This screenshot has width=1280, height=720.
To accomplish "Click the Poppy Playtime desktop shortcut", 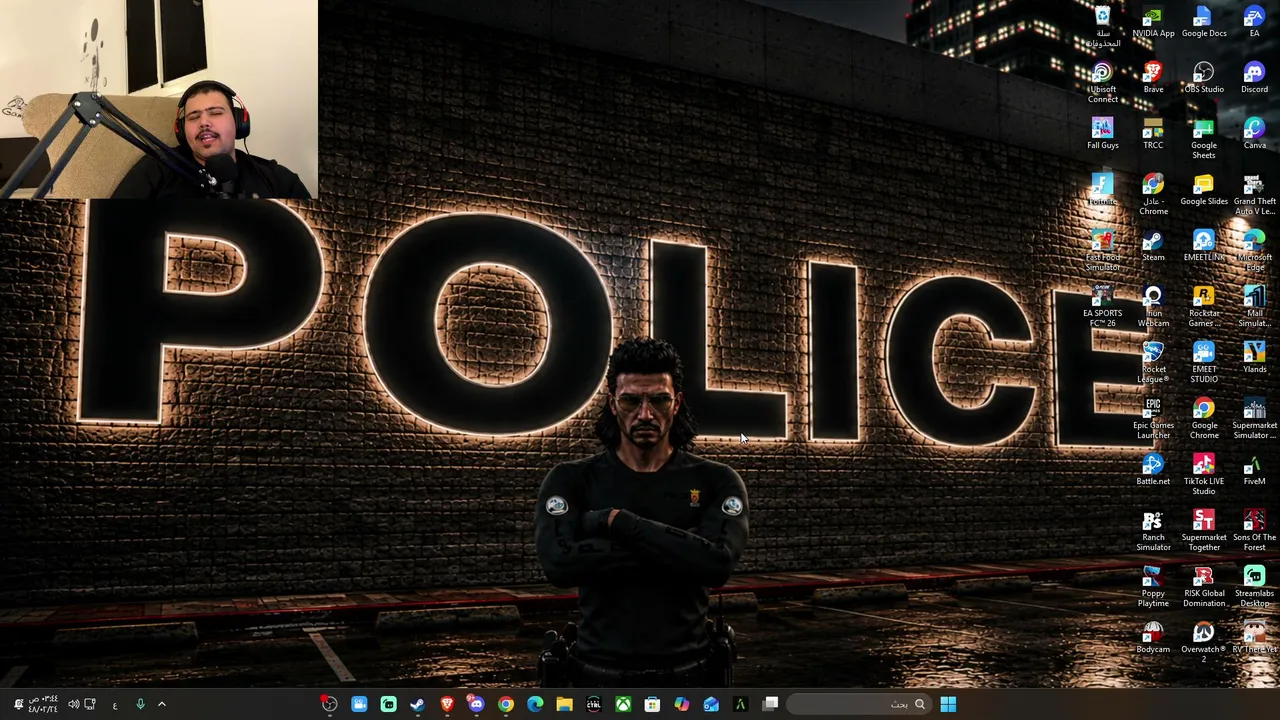I will (1153, 587).
